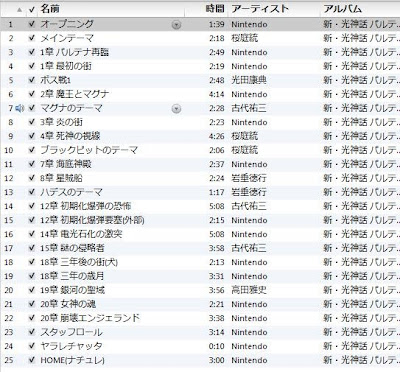Toggle checkbox for ハデスのテーマ
This screenshot has width=400, height=372.
point(32,192)
